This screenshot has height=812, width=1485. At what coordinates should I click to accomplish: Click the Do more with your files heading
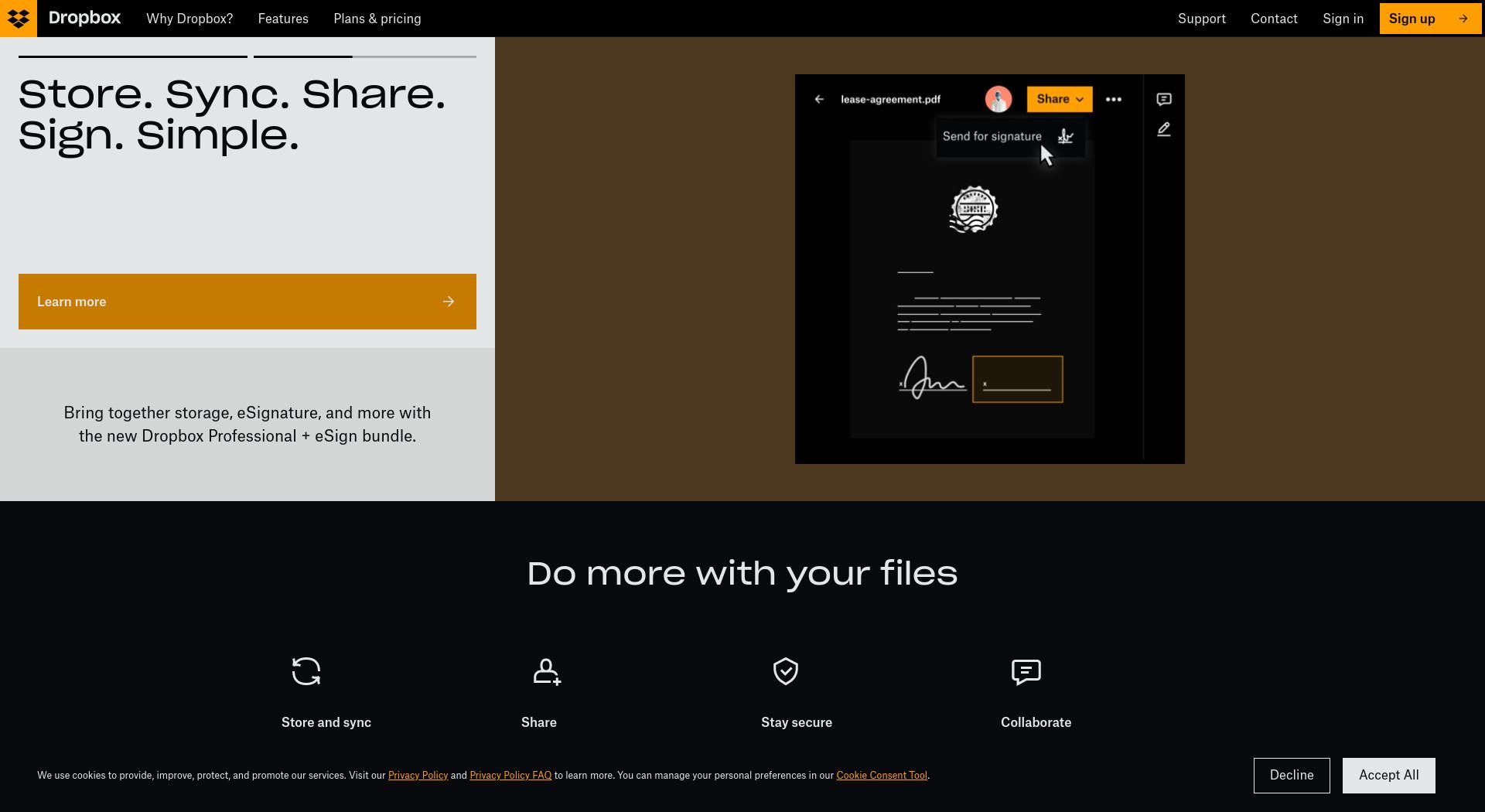tap(742, 574)
